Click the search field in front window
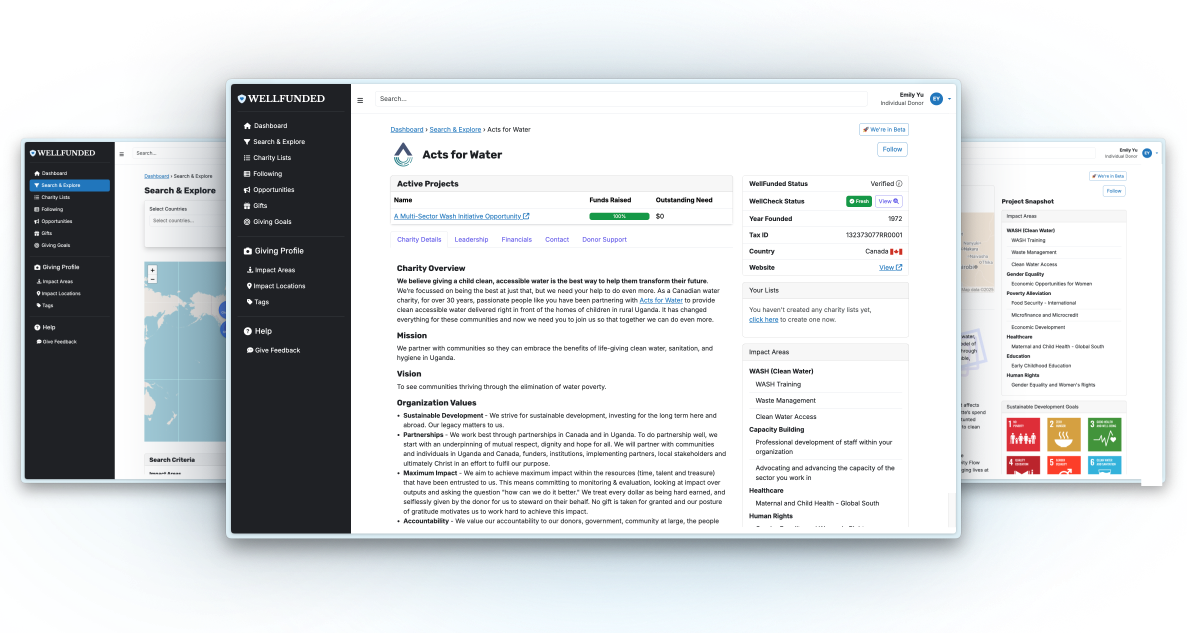 coord(621,99)
